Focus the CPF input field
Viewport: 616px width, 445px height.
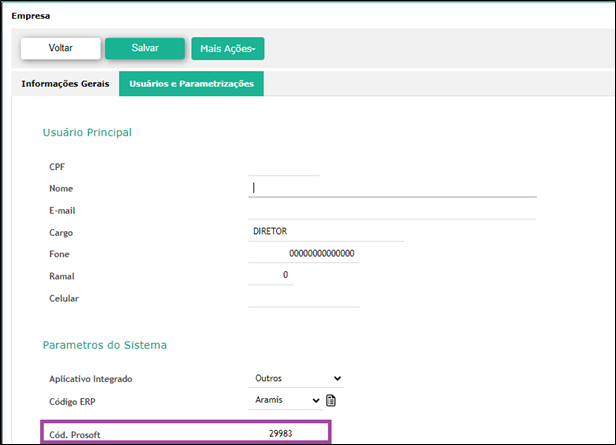point(284,168)
